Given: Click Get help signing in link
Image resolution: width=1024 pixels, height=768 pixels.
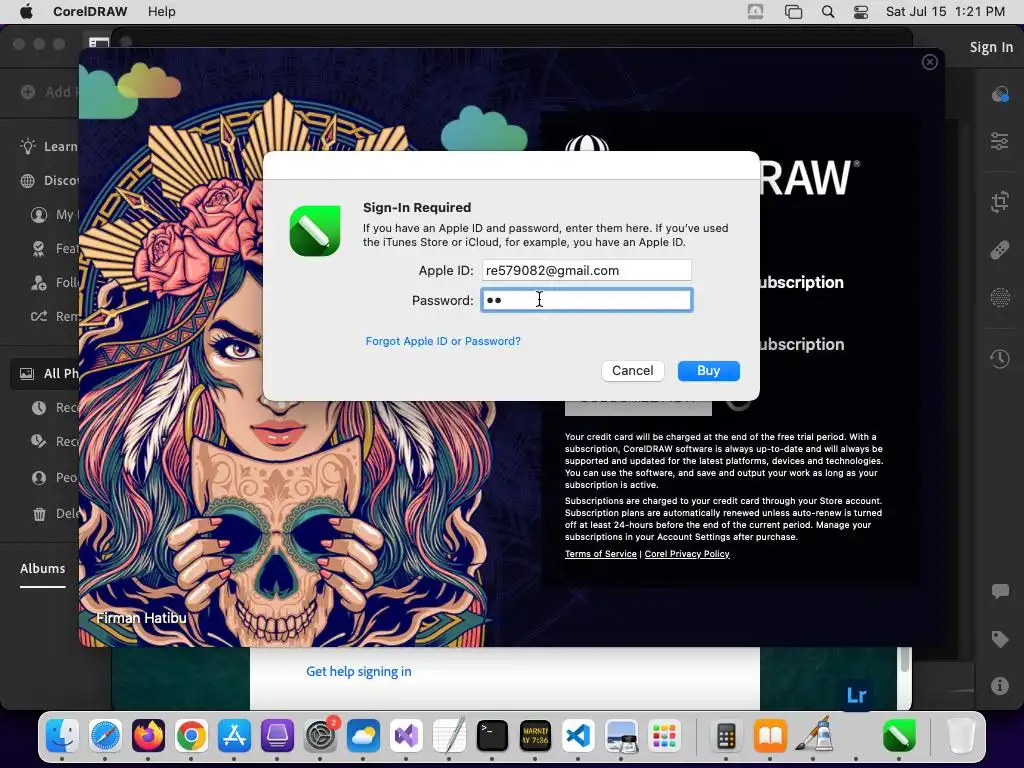Looking at the screenshot, I should click(x=359, y=671).
